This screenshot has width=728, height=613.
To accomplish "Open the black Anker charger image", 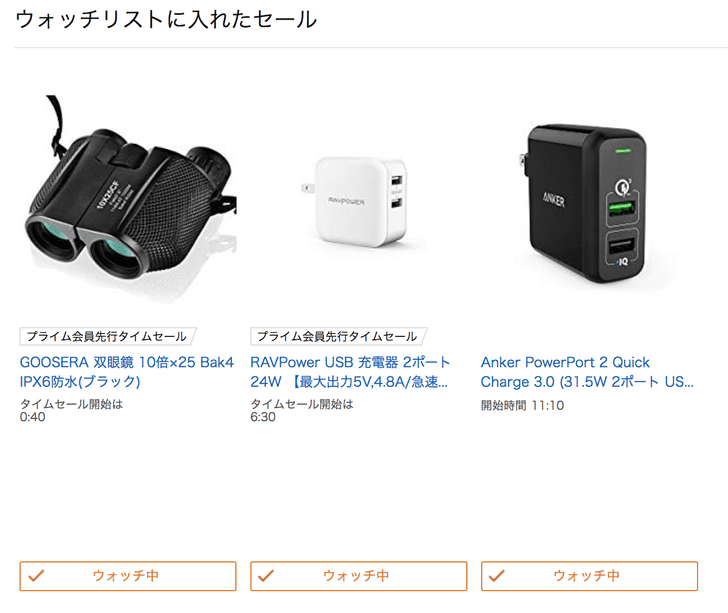I will [586, 203].
